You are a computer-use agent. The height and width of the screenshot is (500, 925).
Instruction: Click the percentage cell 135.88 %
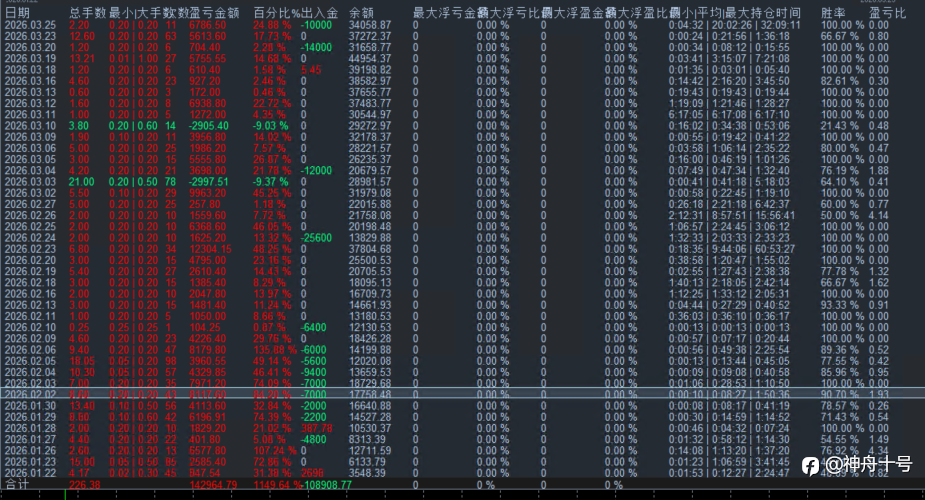pos(275,350)
